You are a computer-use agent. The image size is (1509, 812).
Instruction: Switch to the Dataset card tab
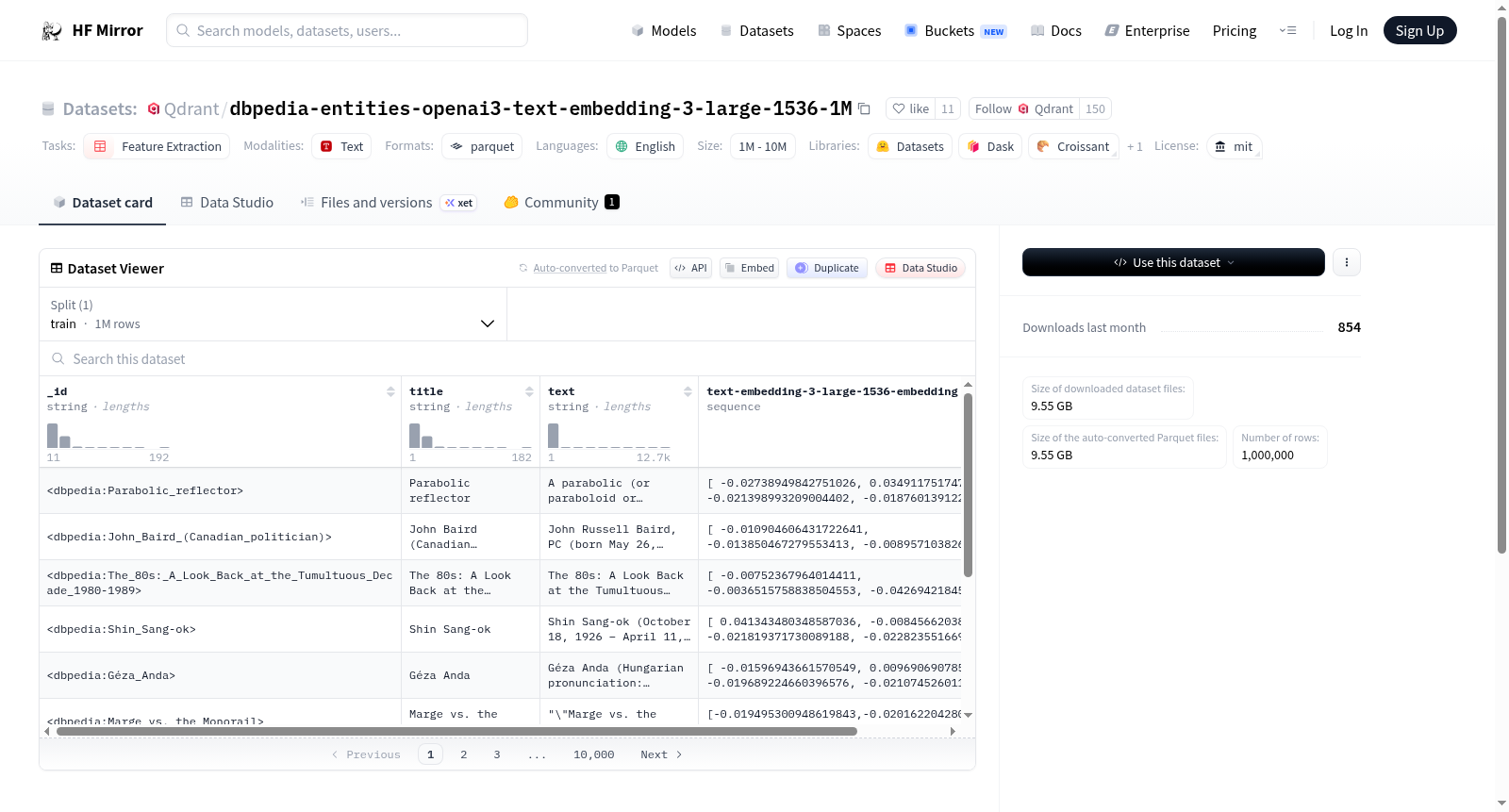tap(102, 202)
